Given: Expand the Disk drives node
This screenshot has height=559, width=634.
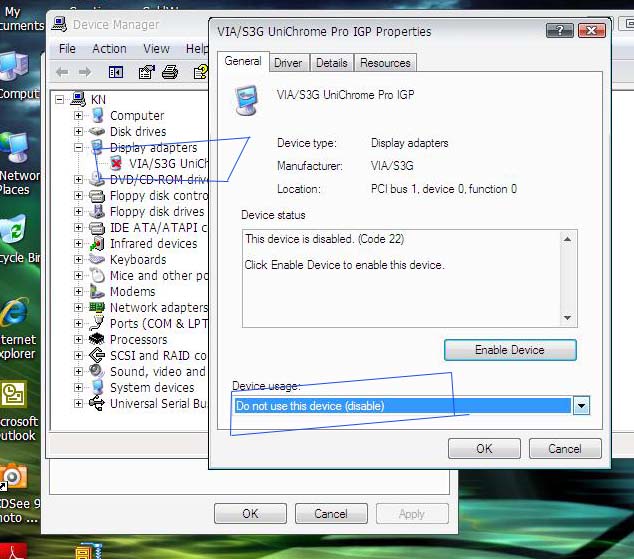Looking at the screenshot, I should (x=78, y=132).
